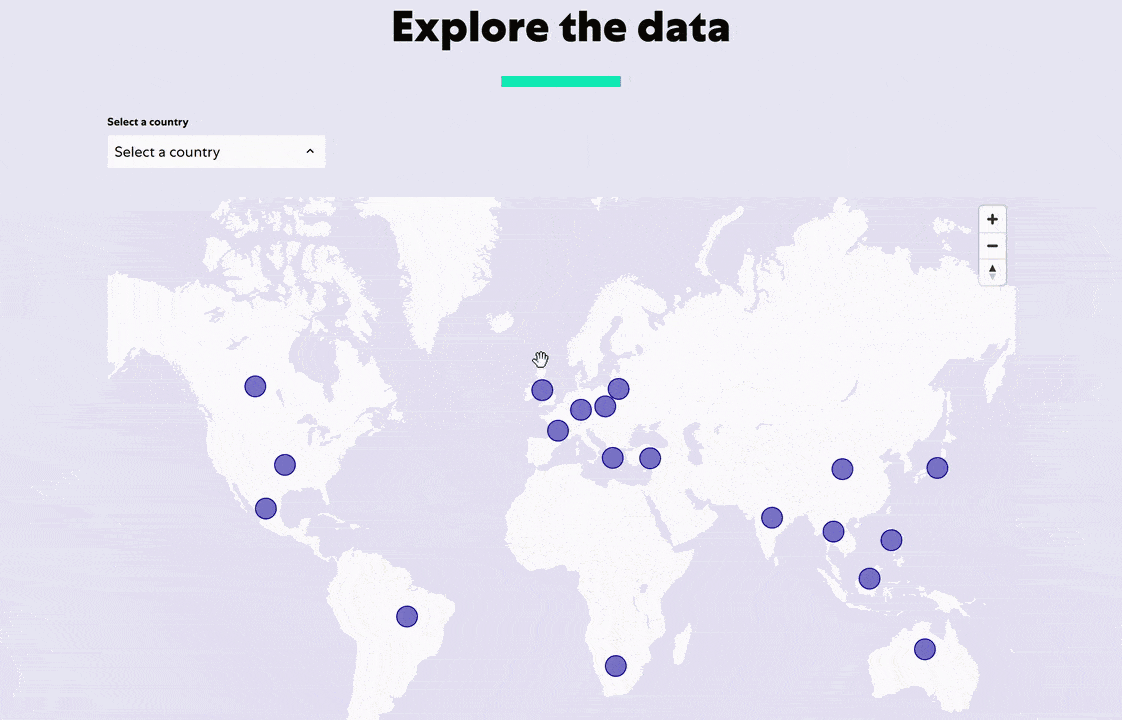Select the Brazil data marker
Viewport: 1122px width, 720px height.
coord(407,616)
